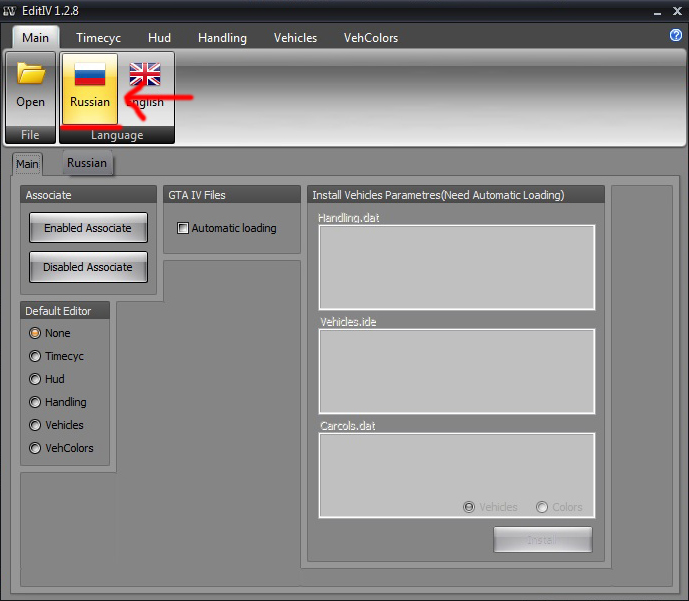Click the 'Language' ribbon group label
689x601 pixels.
click(x=117, y=135)
